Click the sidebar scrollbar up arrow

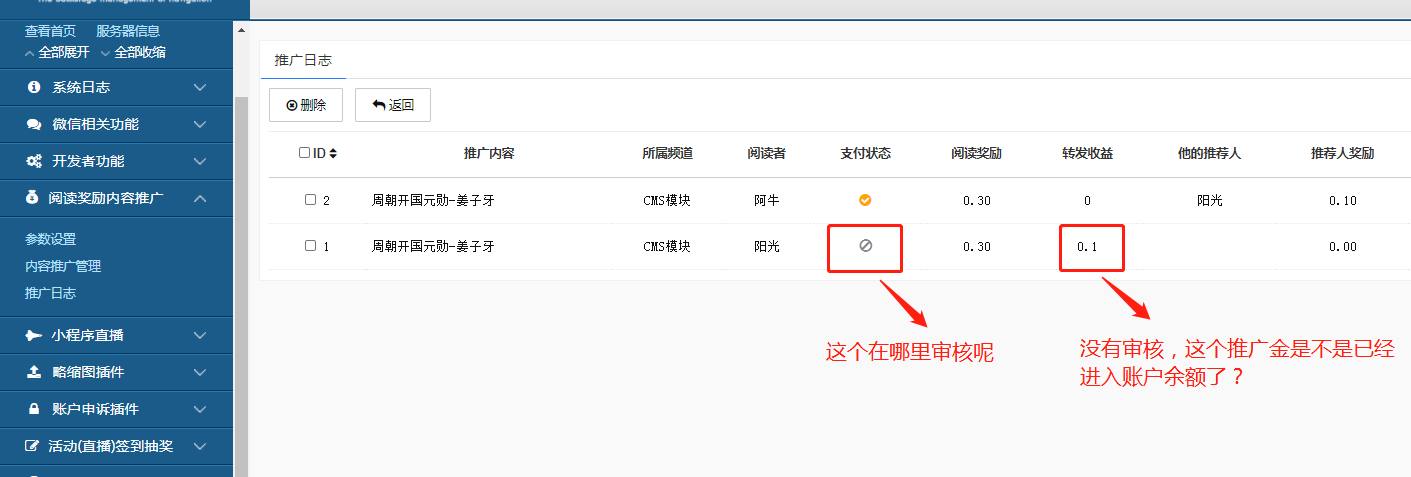click(241, 31)
